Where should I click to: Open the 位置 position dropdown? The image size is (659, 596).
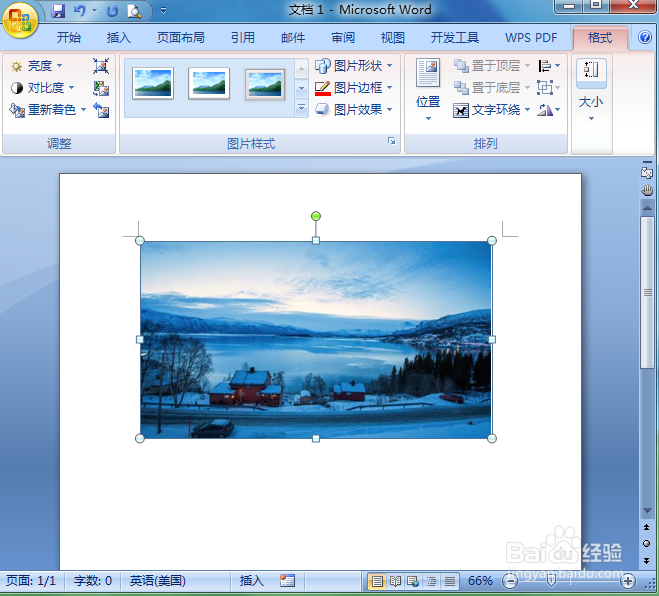pos(428,89)
